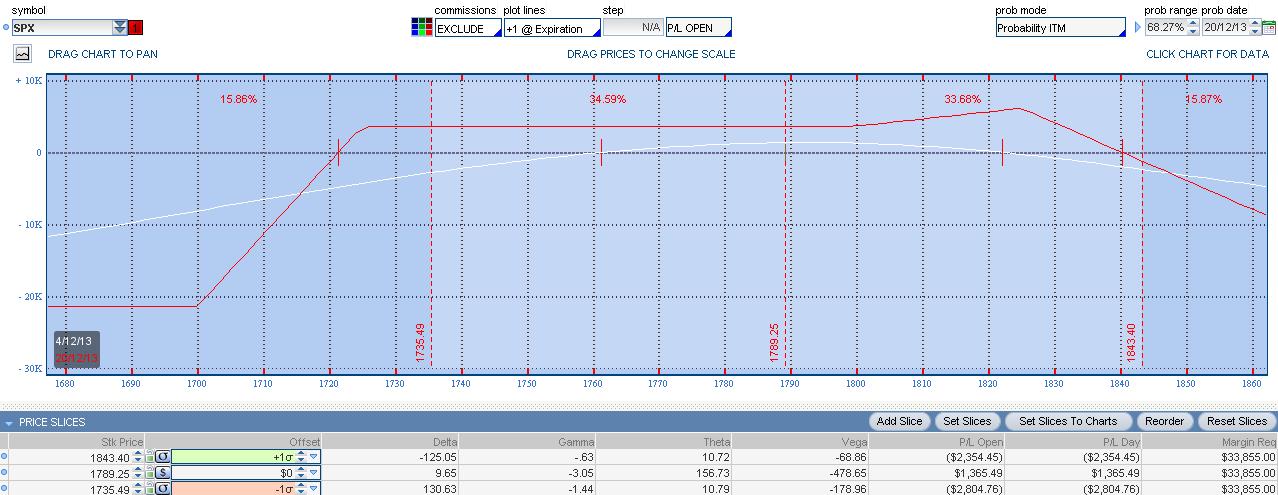1278x495 pixels.
Task: Open the chart color grid icon
Action: coord(422,27)
